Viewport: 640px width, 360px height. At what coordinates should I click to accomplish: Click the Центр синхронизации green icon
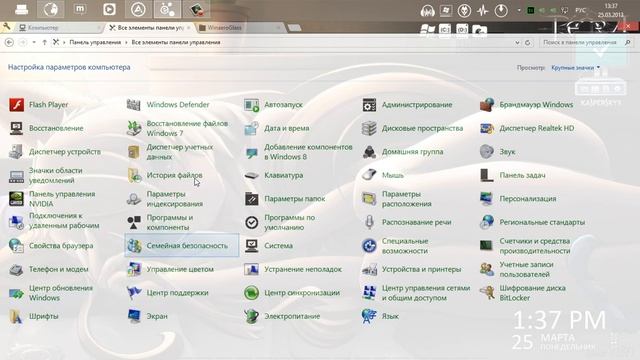tap(251, 293)
